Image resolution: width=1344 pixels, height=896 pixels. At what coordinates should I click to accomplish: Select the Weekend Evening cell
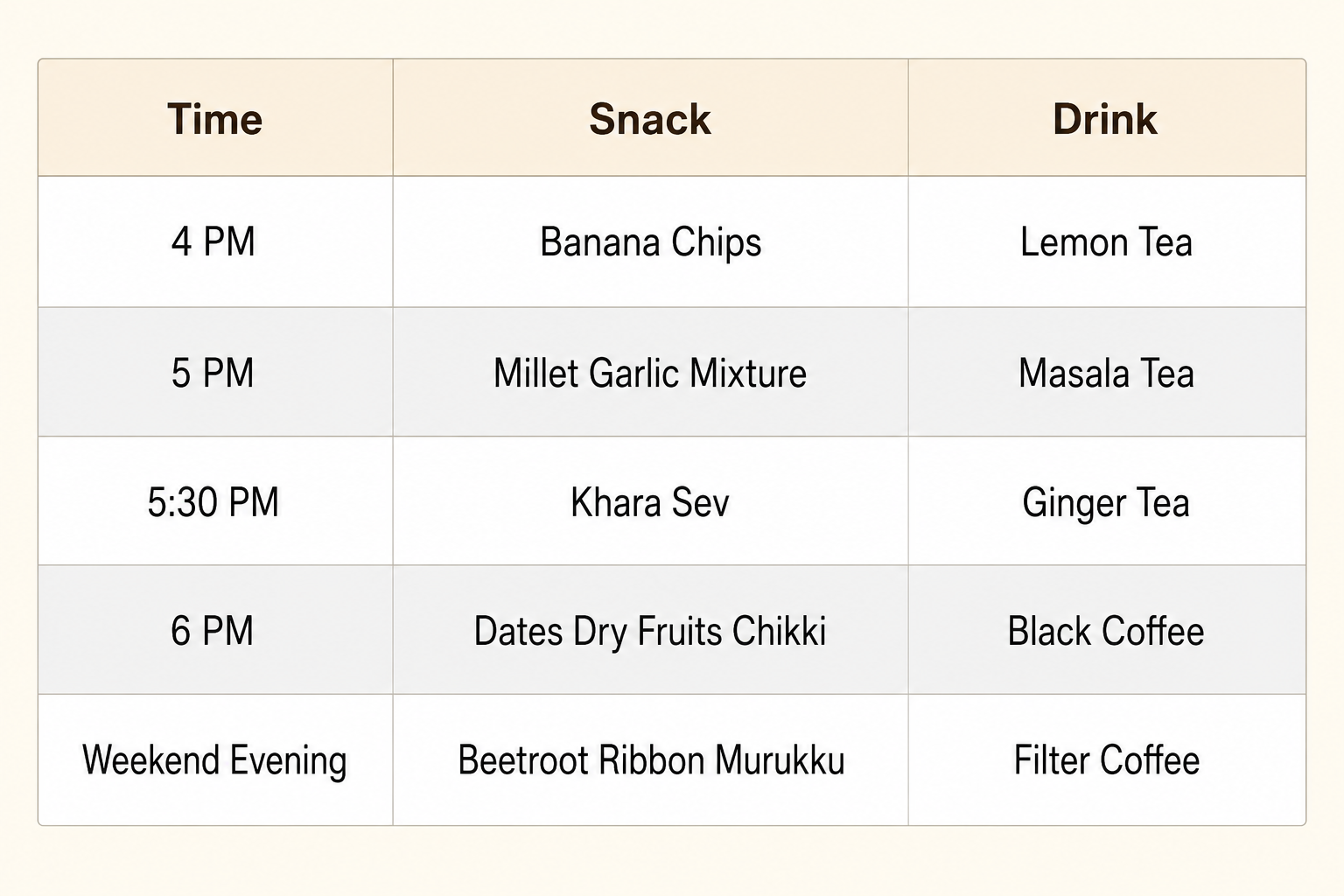coord(215,759)
